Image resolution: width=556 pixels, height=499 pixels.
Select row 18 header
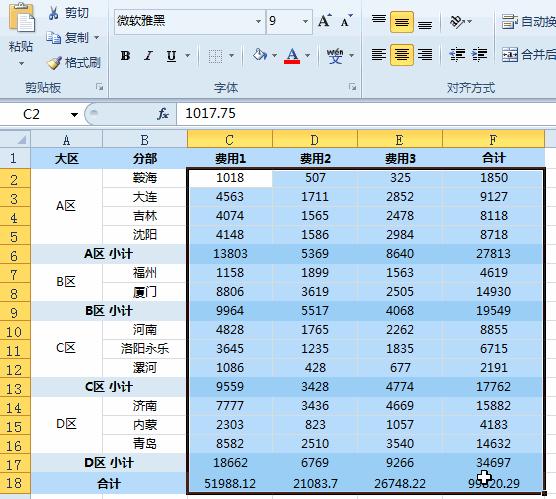(x=15, y=483)
